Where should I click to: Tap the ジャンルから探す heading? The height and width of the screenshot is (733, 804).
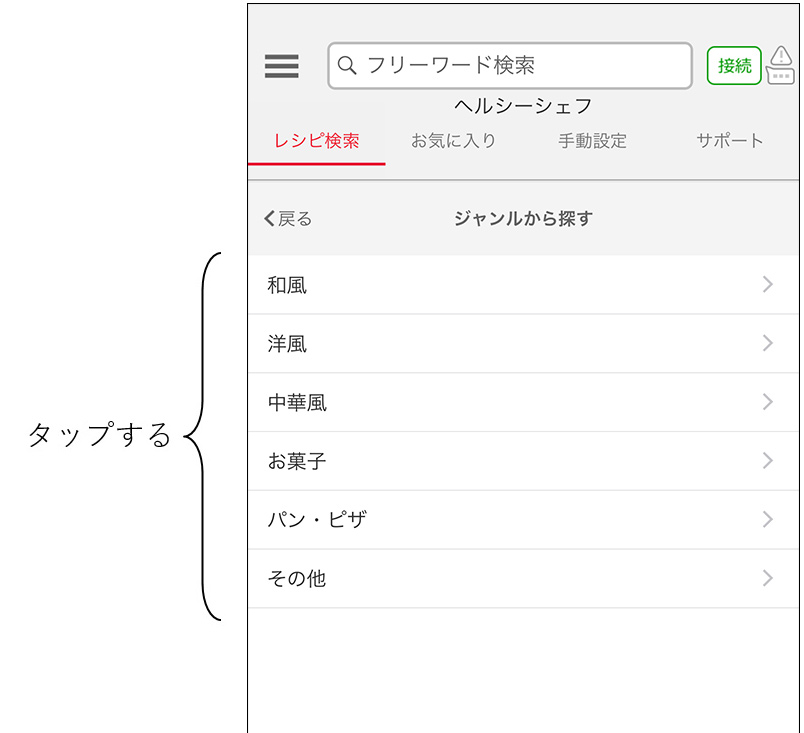point(523,219)
